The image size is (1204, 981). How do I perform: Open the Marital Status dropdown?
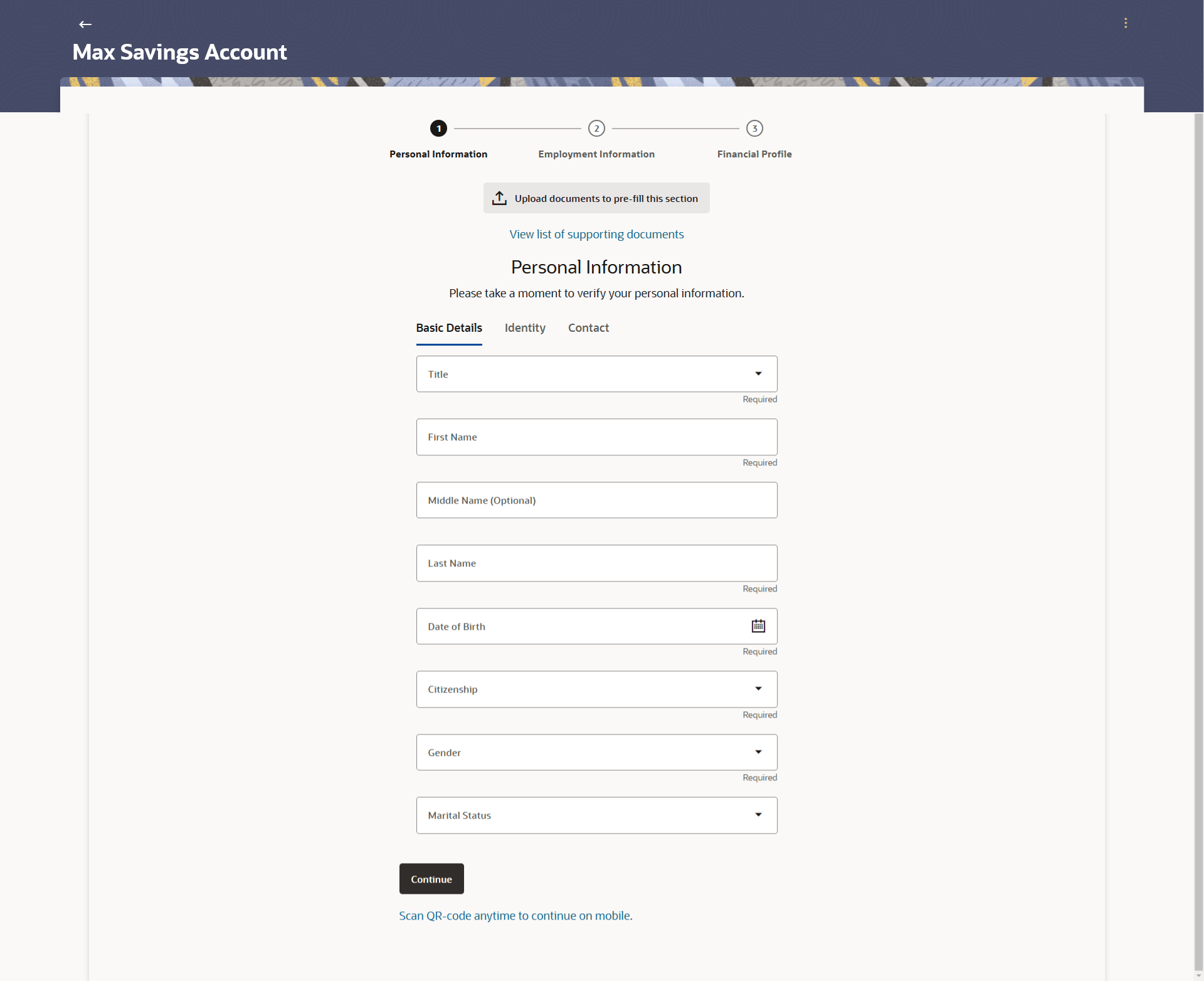[x=758, y=815]
